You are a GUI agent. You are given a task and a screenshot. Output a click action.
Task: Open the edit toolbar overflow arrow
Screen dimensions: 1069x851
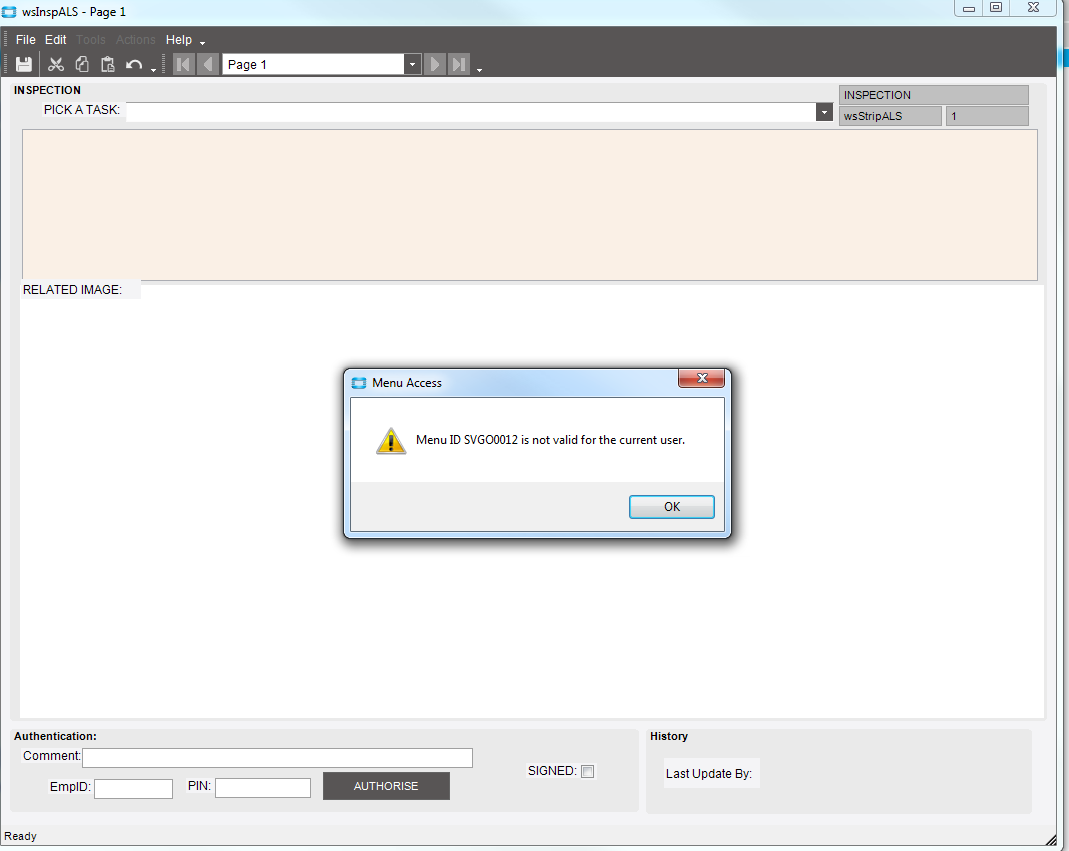(x=153, y=70)
